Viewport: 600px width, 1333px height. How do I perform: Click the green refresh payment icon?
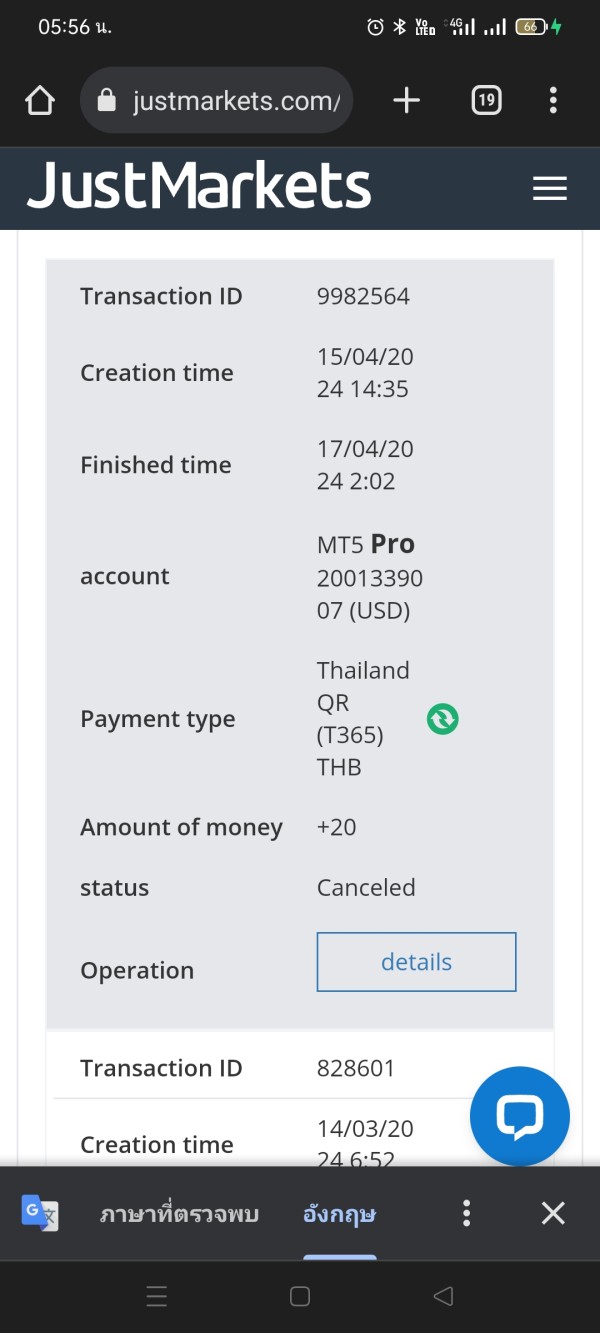[x=442, y=719]
